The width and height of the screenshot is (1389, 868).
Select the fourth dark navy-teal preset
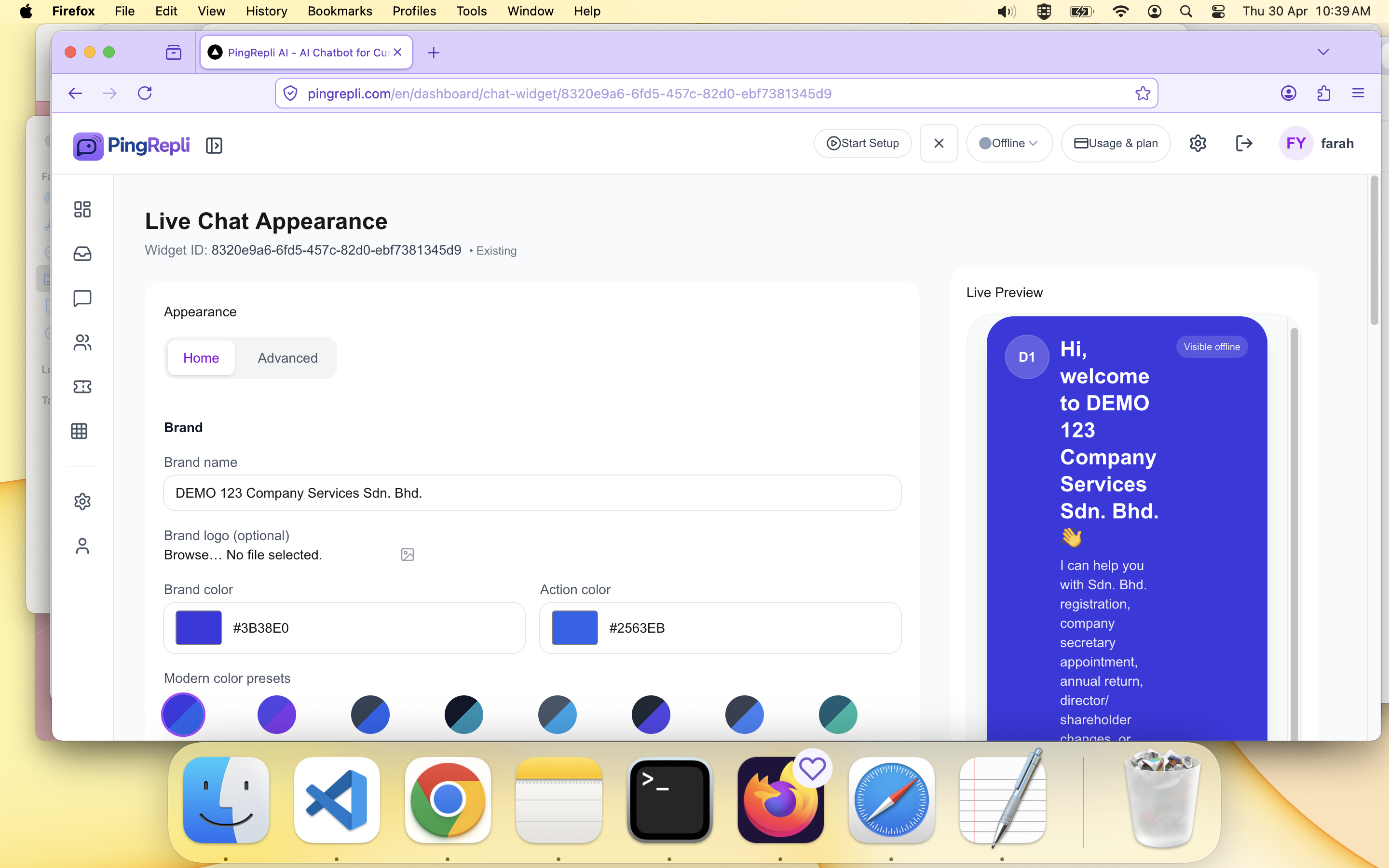(464, 714)
